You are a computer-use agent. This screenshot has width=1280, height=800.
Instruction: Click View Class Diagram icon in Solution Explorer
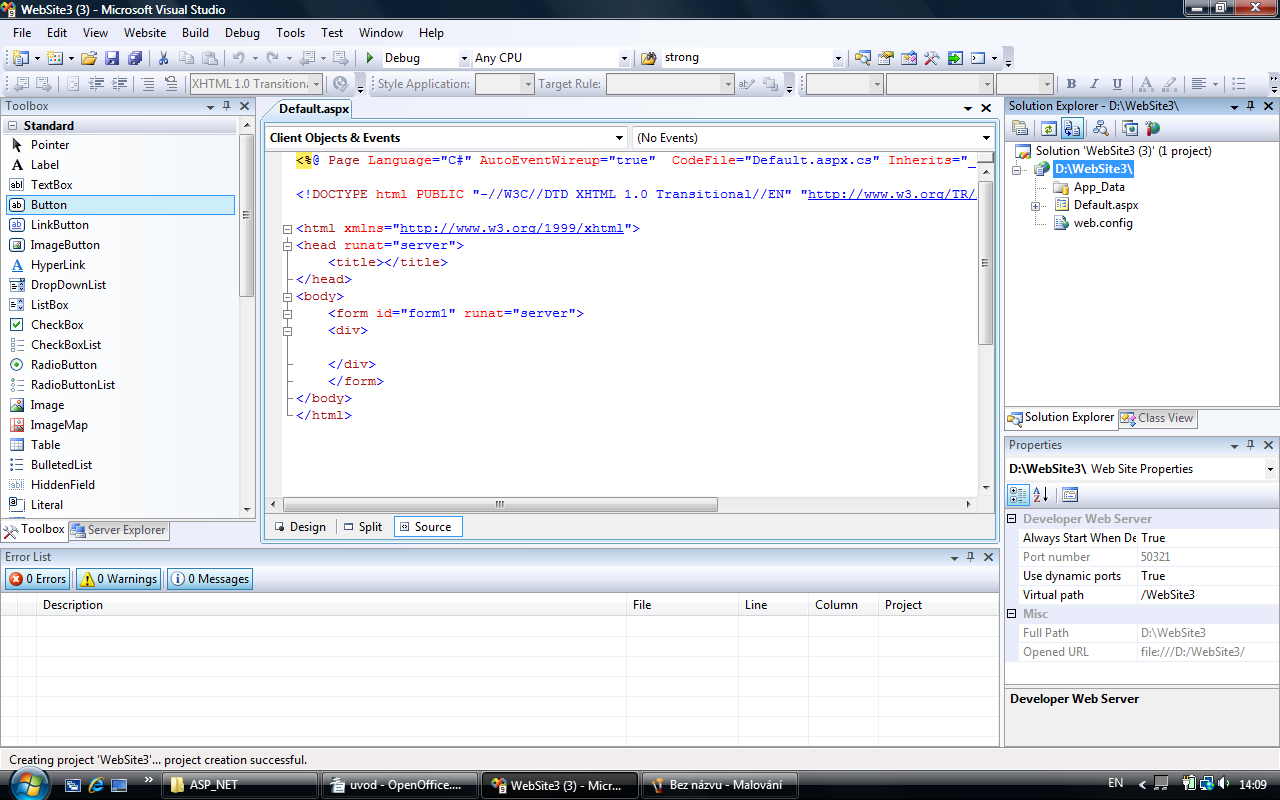(x=1101, y=128)
